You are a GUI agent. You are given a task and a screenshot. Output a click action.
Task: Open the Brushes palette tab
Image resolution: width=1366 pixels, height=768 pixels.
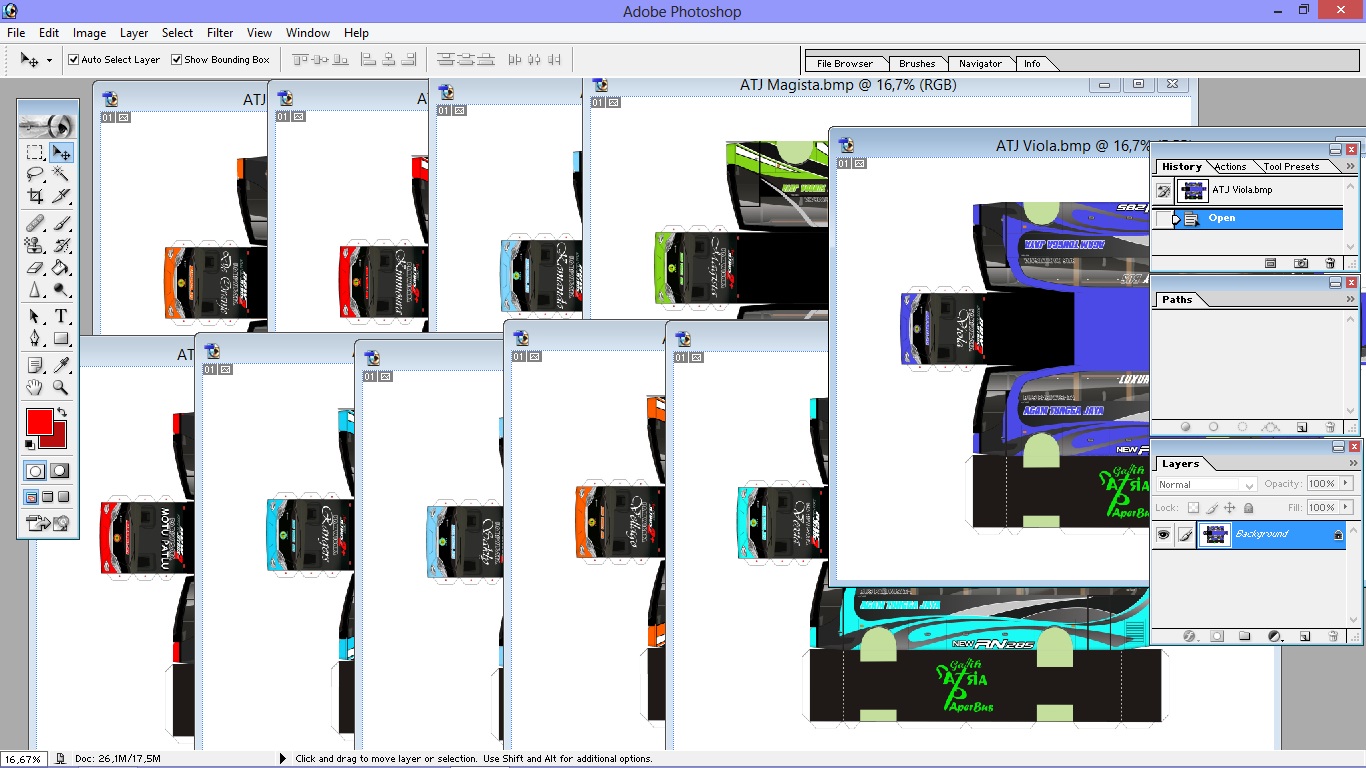(917, 63)
